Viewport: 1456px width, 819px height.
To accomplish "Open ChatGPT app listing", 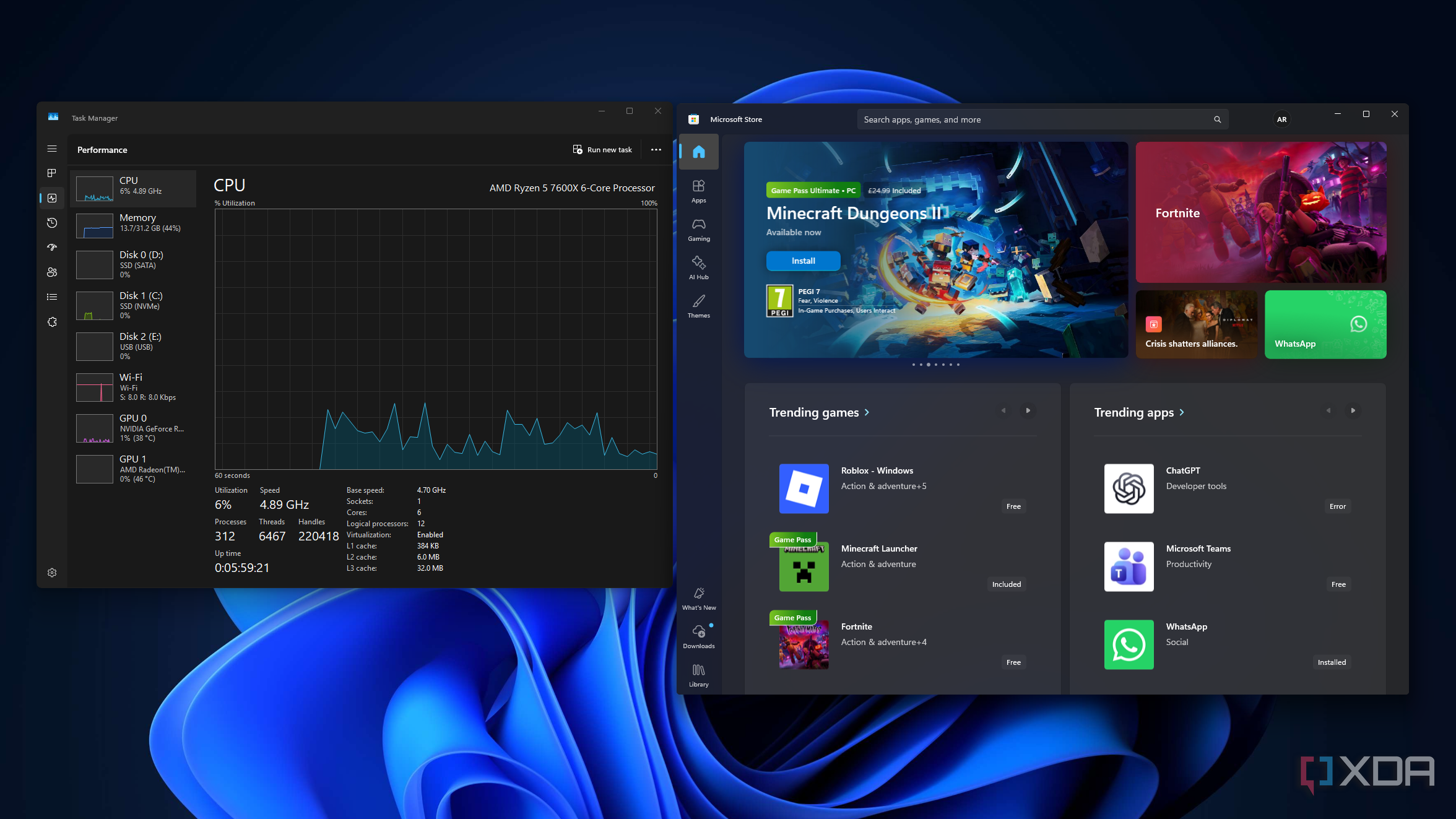I will 1228,488.
